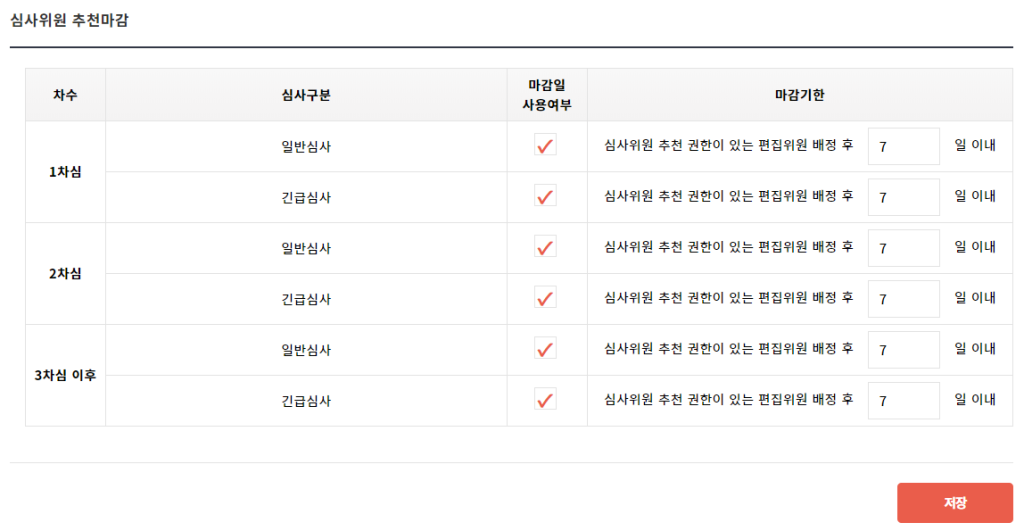Toggle deadline checkbox for 1차심 긴급심사
1024x531 pixels.
tap(545, 196)
